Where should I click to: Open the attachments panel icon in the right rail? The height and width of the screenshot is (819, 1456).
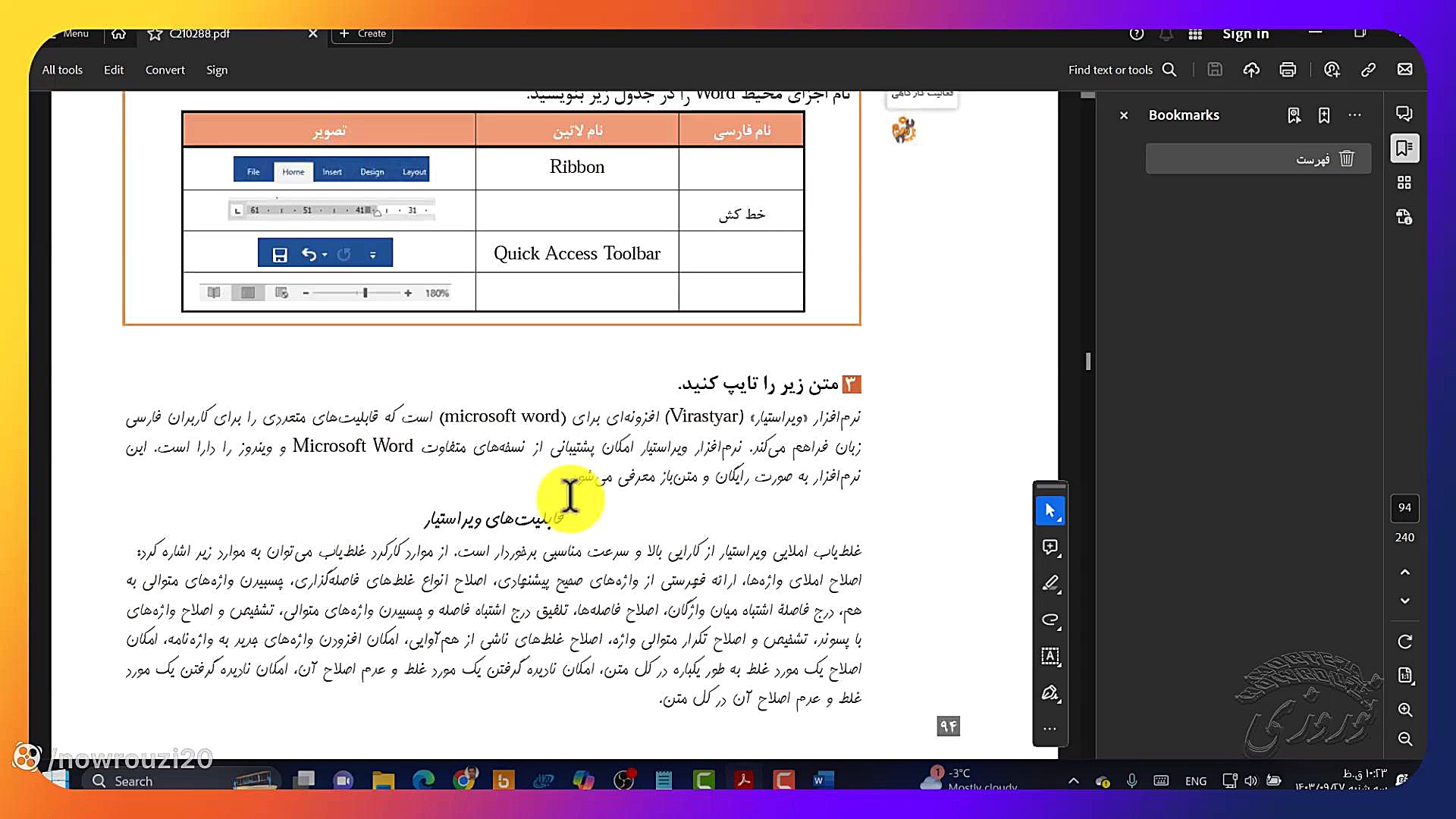pyautogui.click(x=1404, y=218)
